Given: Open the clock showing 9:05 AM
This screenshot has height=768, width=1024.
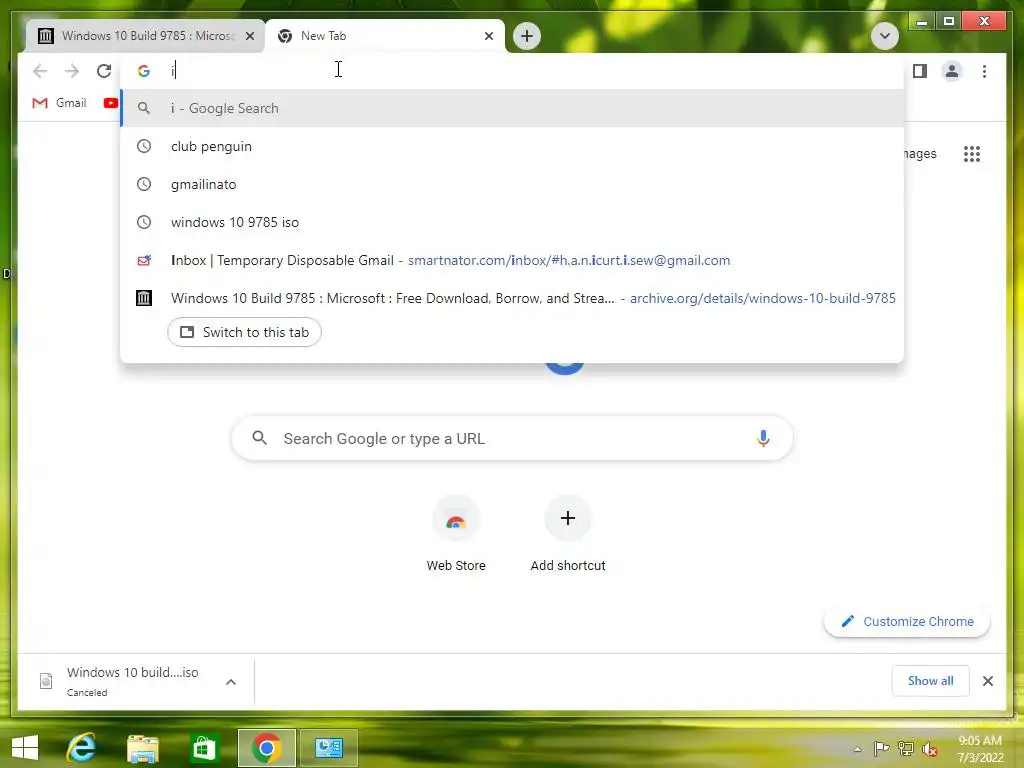Looking at the screenshot, I should [980, 749].
